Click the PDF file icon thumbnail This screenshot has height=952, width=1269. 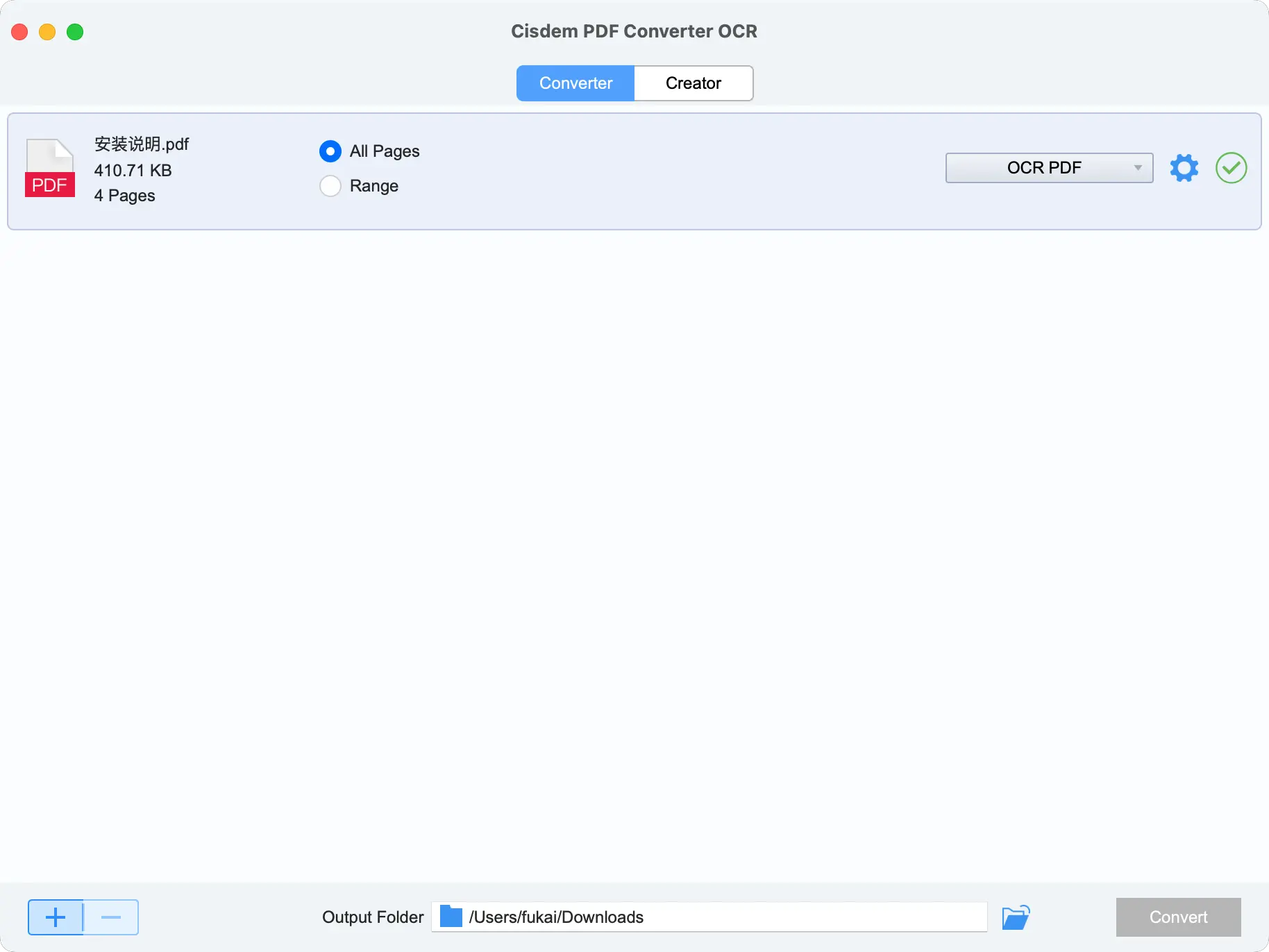[50, 168]
